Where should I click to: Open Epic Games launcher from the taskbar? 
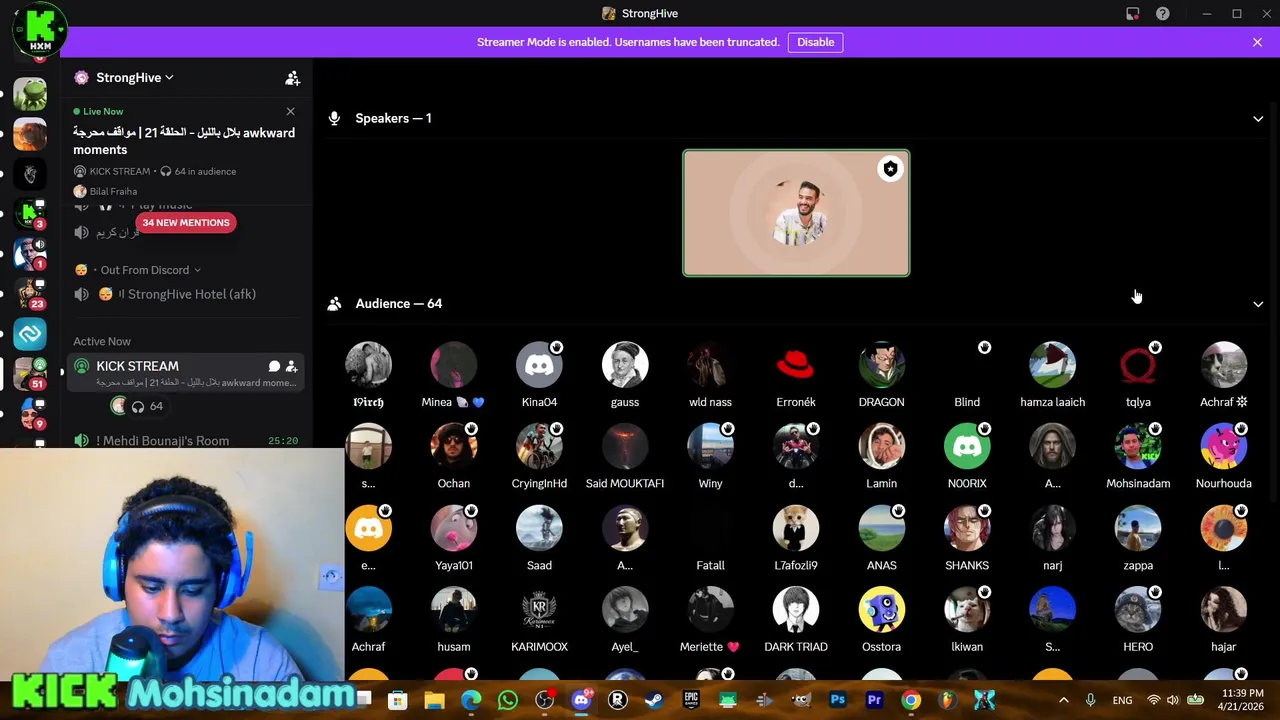point(691,700)
